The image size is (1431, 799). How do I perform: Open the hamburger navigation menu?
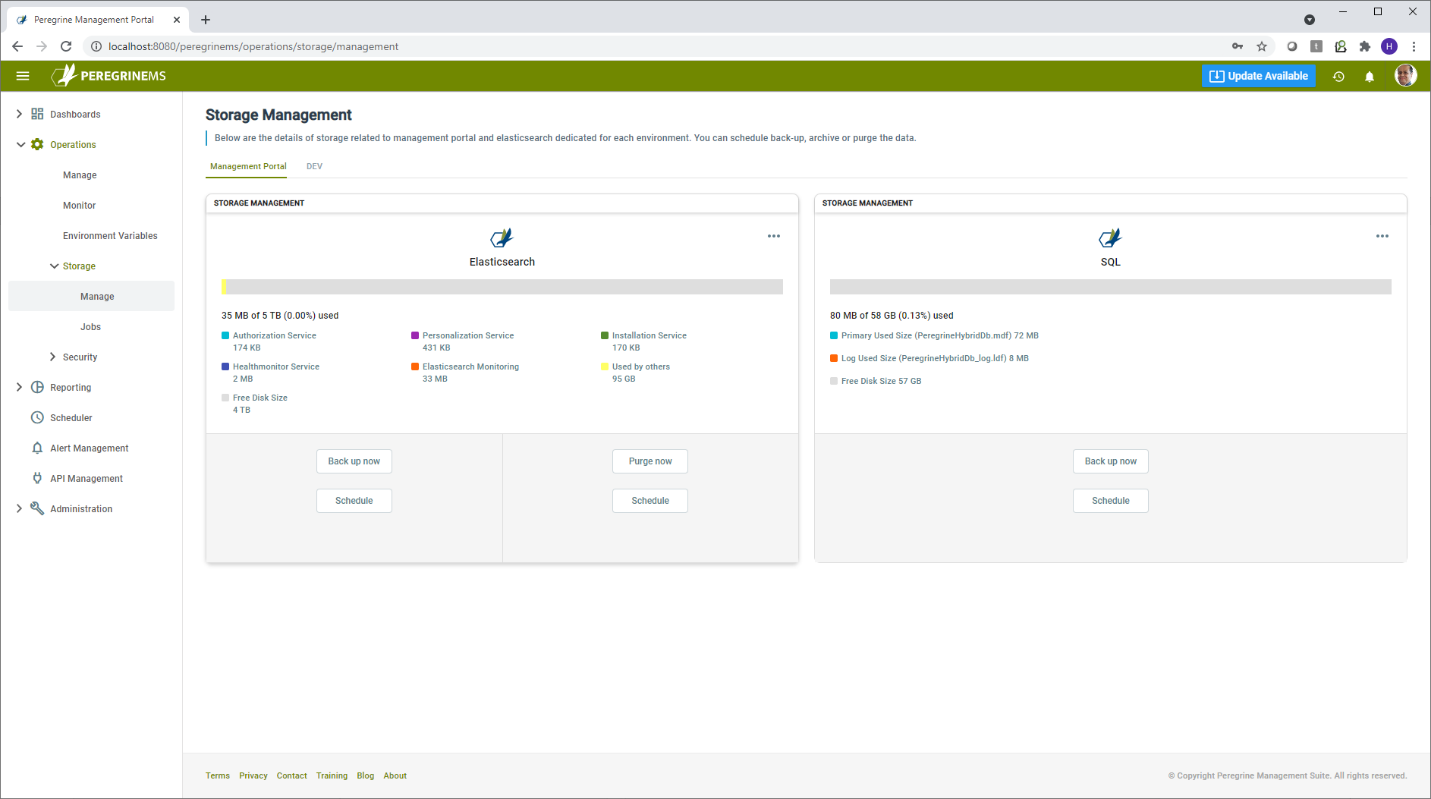(23, 76)
